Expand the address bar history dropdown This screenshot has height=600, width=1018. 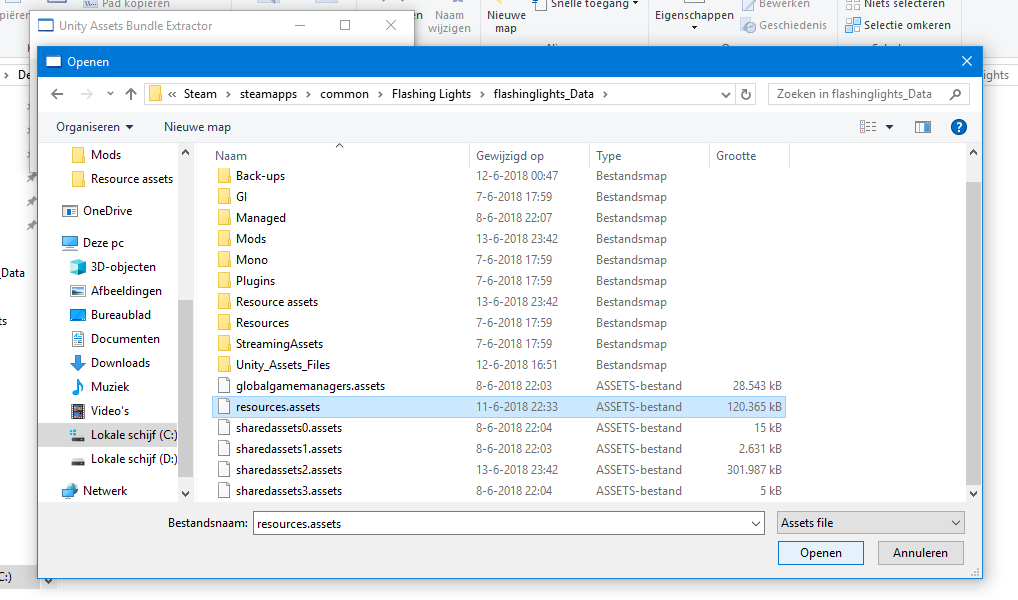pos(725,95)
